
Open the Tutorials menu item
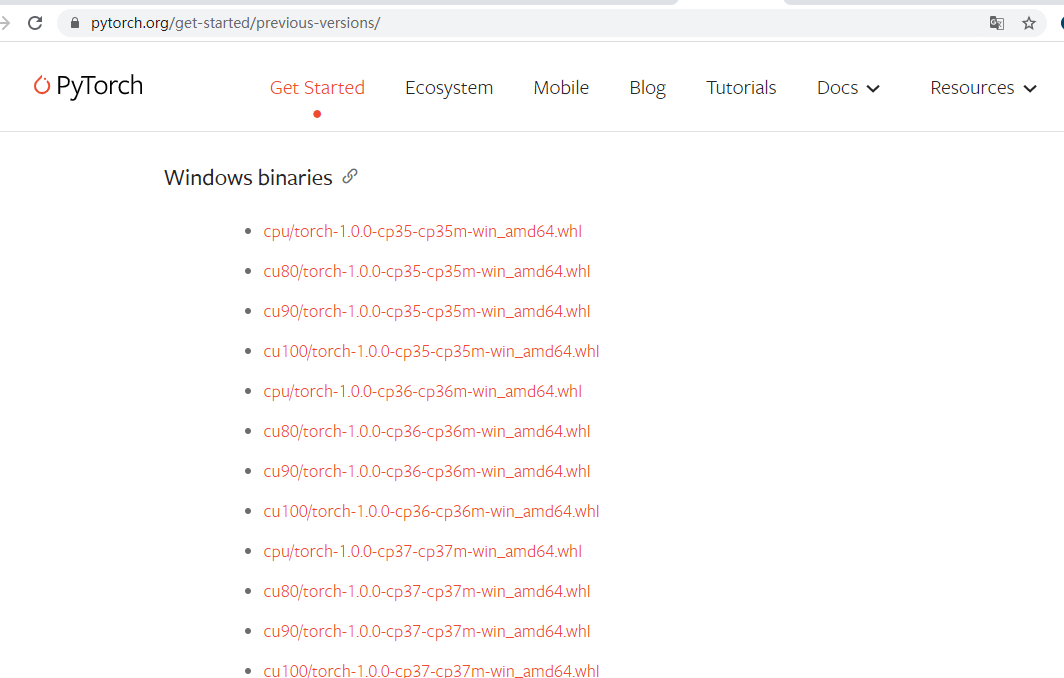coord(741,88)
